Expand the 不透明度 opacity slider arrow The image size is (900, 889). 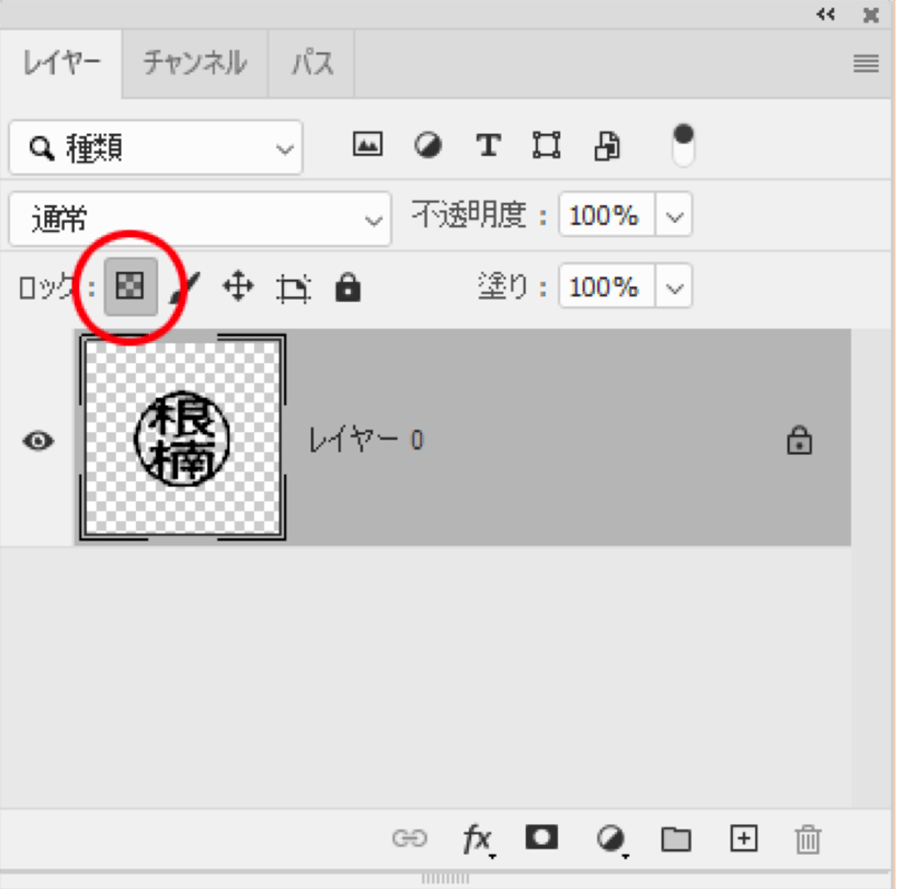click(674, 216)
